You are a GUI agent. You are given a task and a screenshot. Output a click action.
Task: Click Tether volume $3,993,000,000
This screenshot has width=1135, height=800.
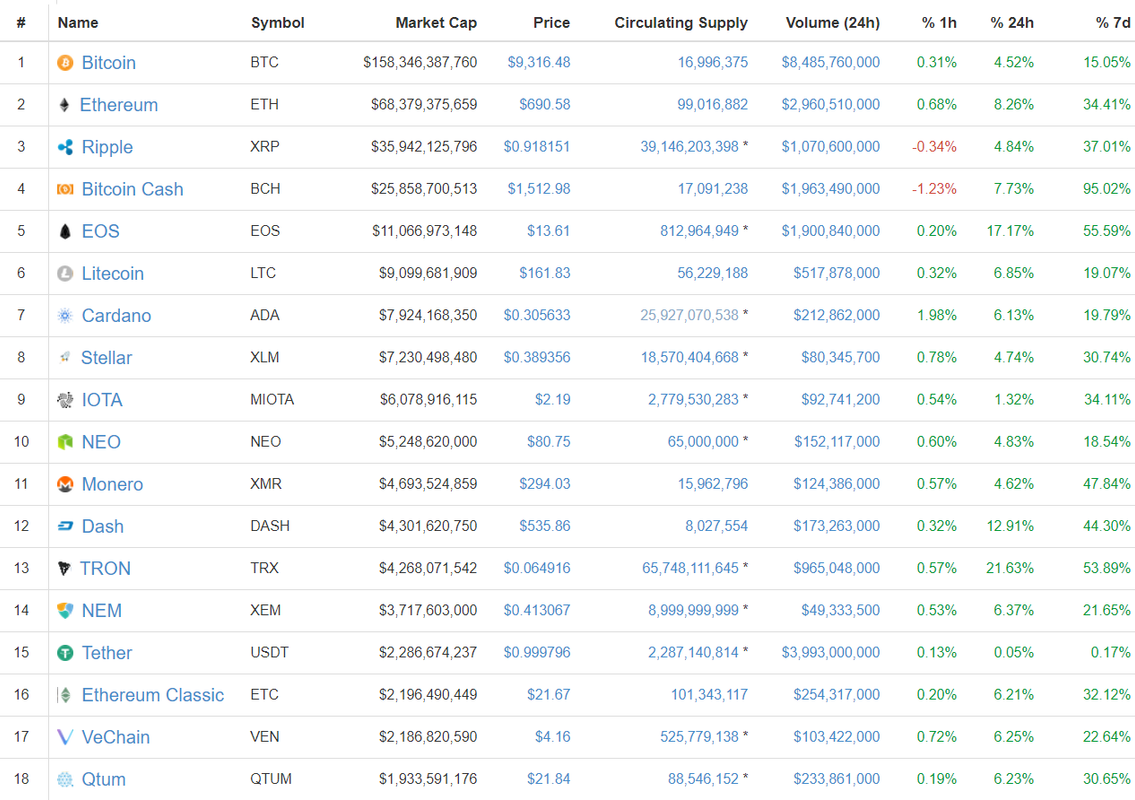[x=830, y=652]
